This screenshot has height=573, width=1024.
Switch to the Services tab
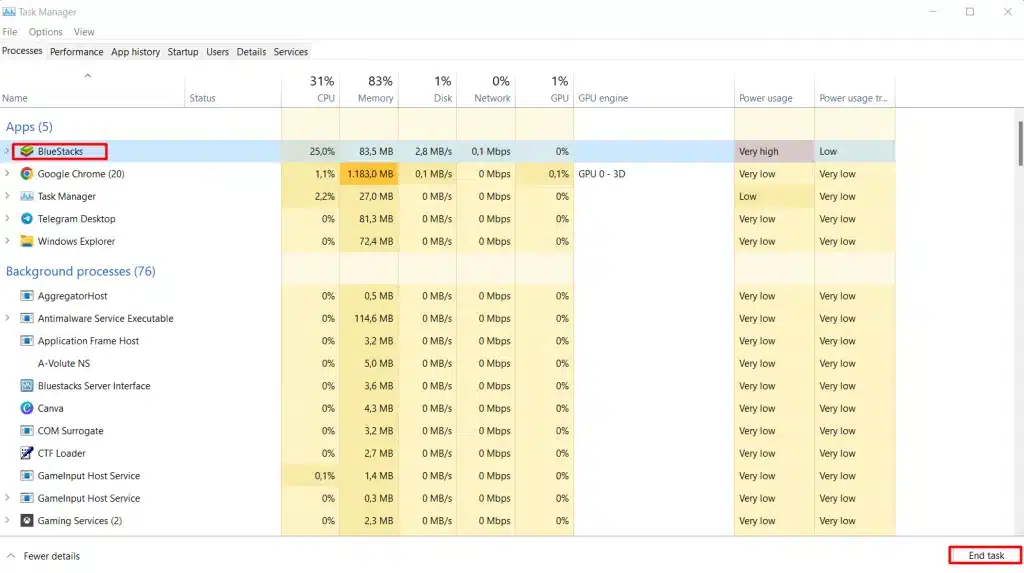[291, 52]
